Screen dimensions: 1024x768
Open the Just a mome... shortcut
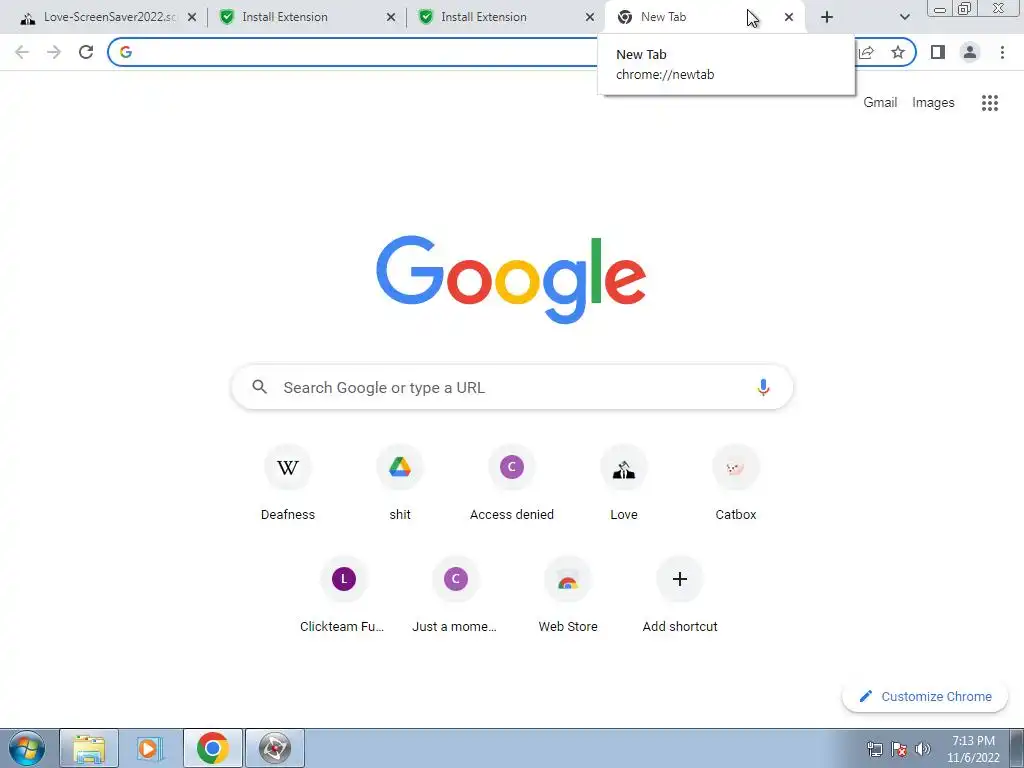[x=456, y=595]
